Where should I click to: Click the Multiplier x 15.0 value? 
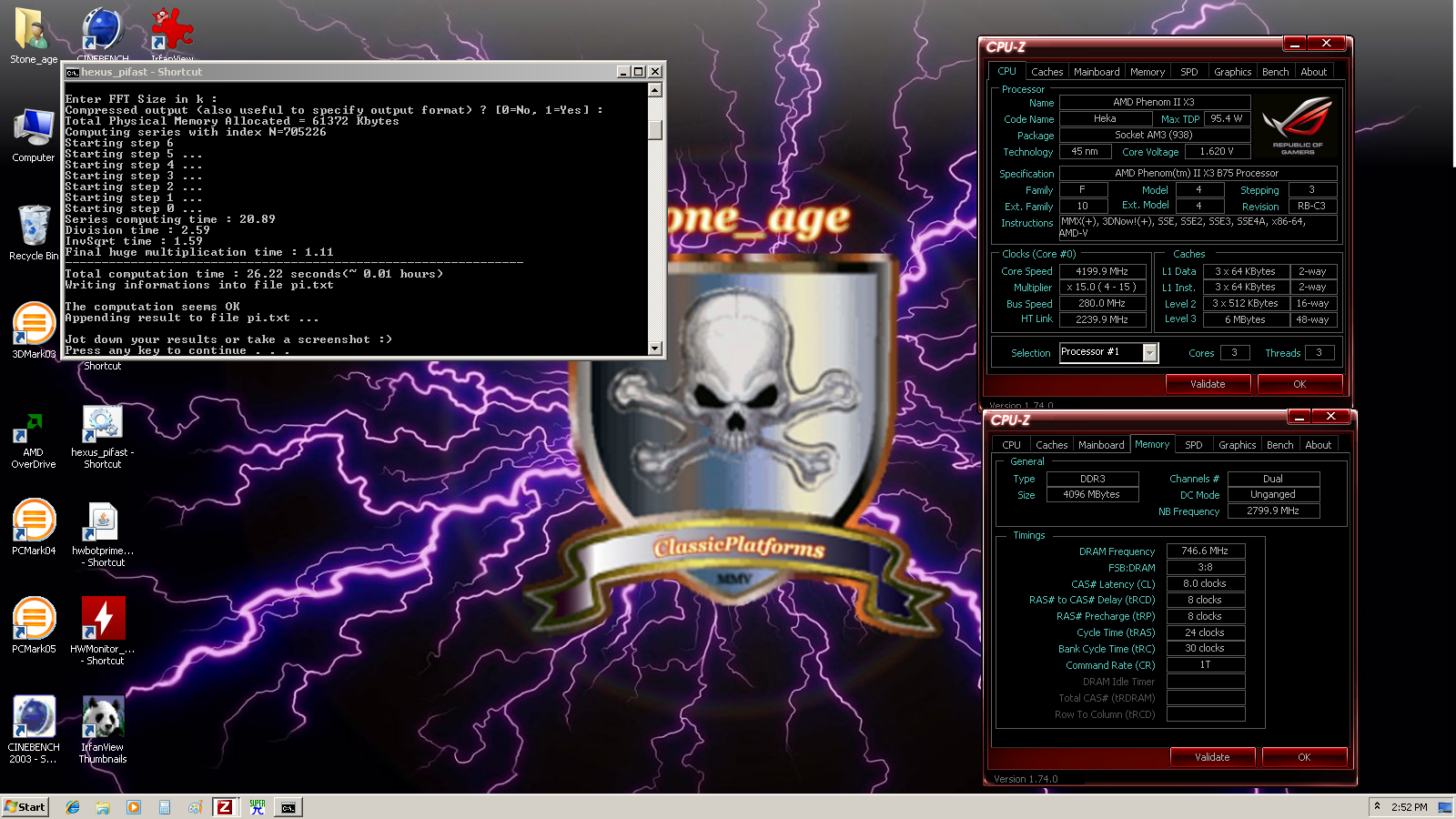pyautogui.click(x=1102, y=287)
